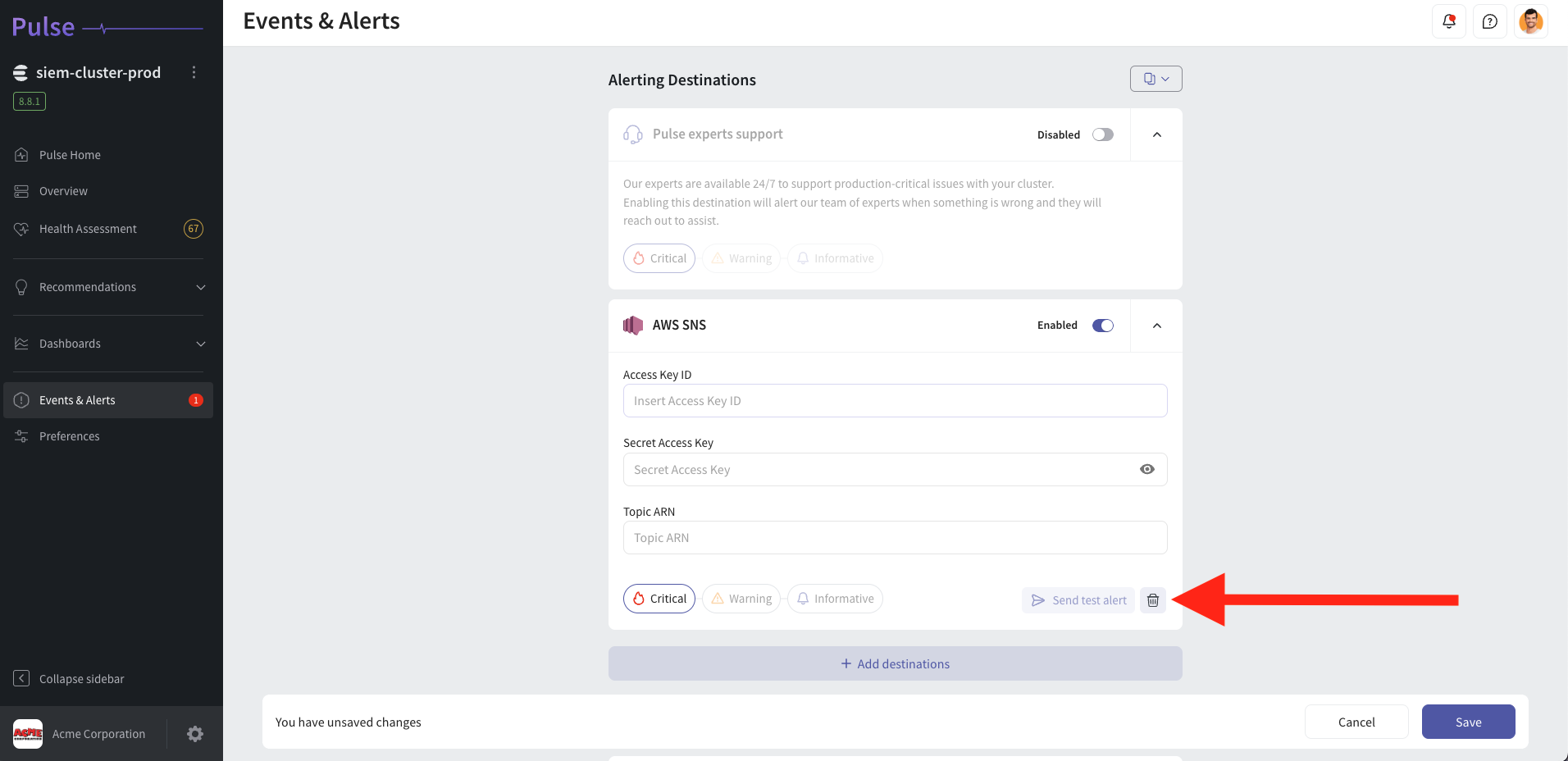1568x761 pixels.
Task: Save the unsaved changes
Action: (x=1467, y=722)
